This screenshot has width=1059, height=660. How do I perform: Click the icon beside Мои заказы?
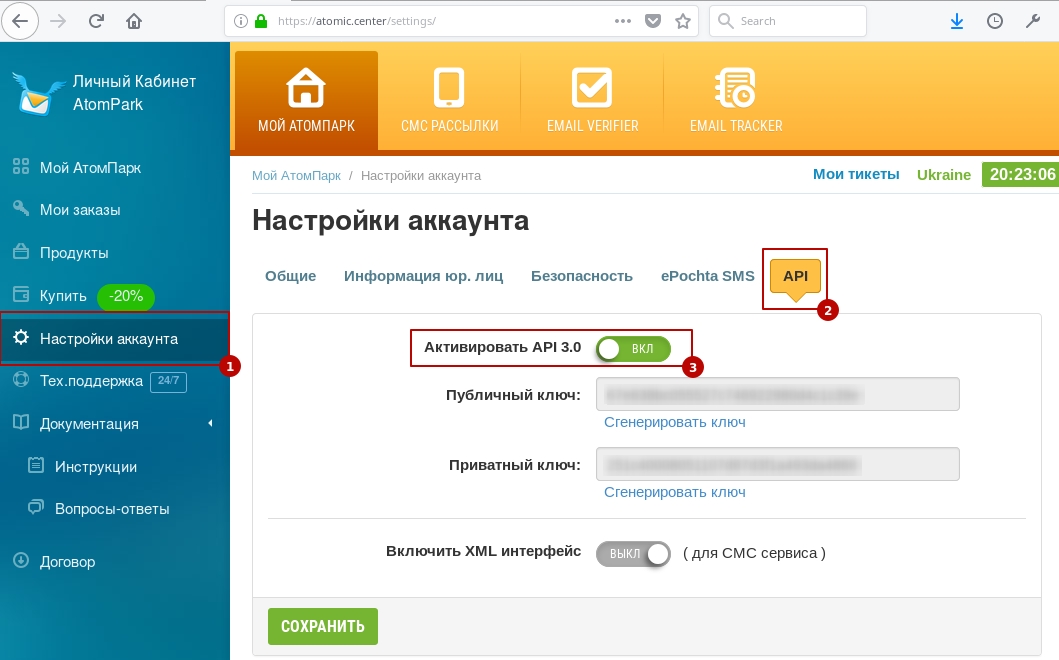tap(21, 208)
